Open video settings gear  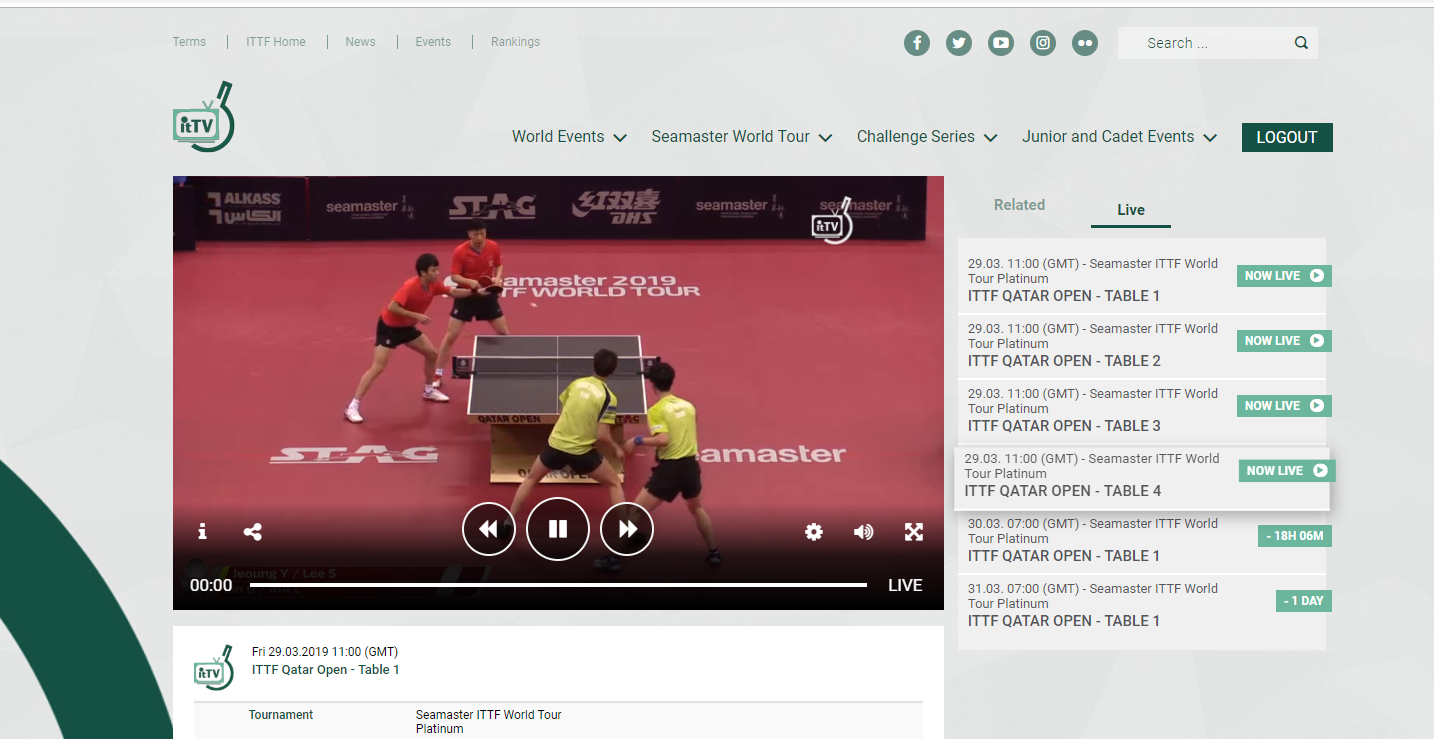point(814,532)
